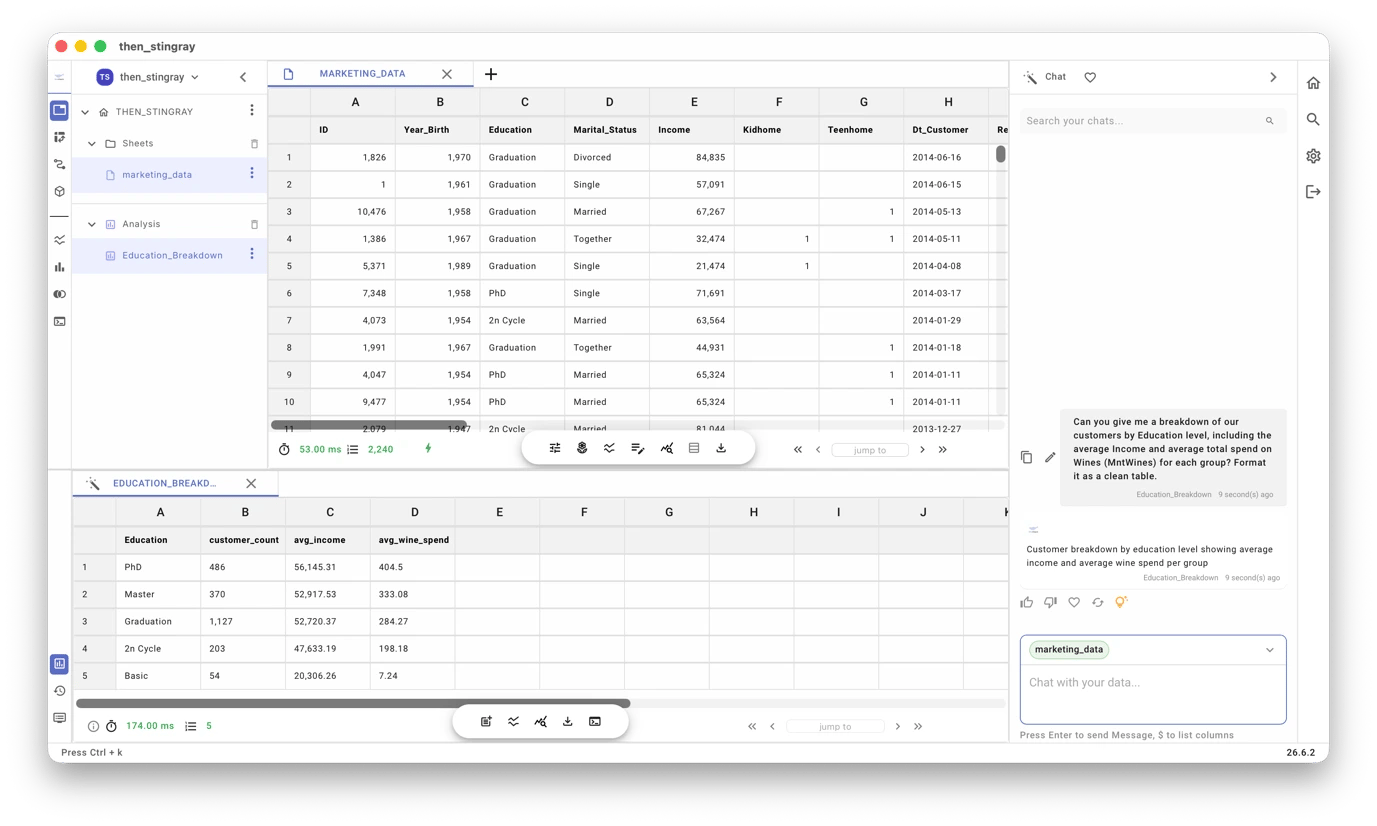Give thumbs down to the response

pyautogui.click(x=1050, y=602)
